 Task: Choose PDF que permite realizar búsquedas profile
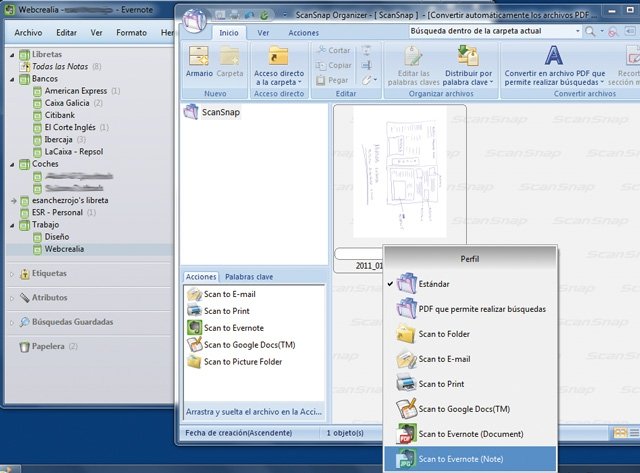[x=470, y=309]
